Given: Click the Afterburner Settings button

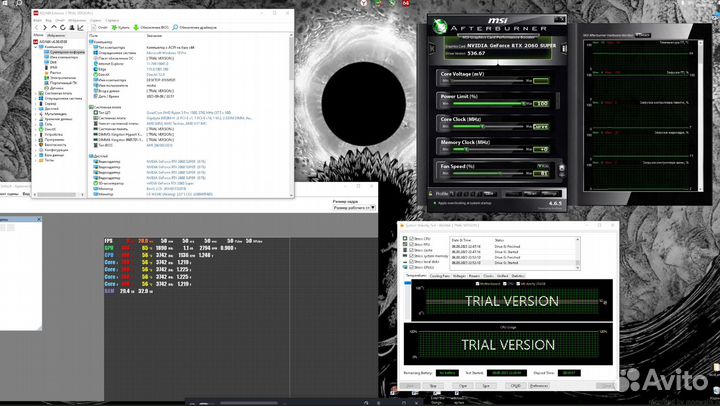Looking at the screenshot, I should tap(550, 194).
